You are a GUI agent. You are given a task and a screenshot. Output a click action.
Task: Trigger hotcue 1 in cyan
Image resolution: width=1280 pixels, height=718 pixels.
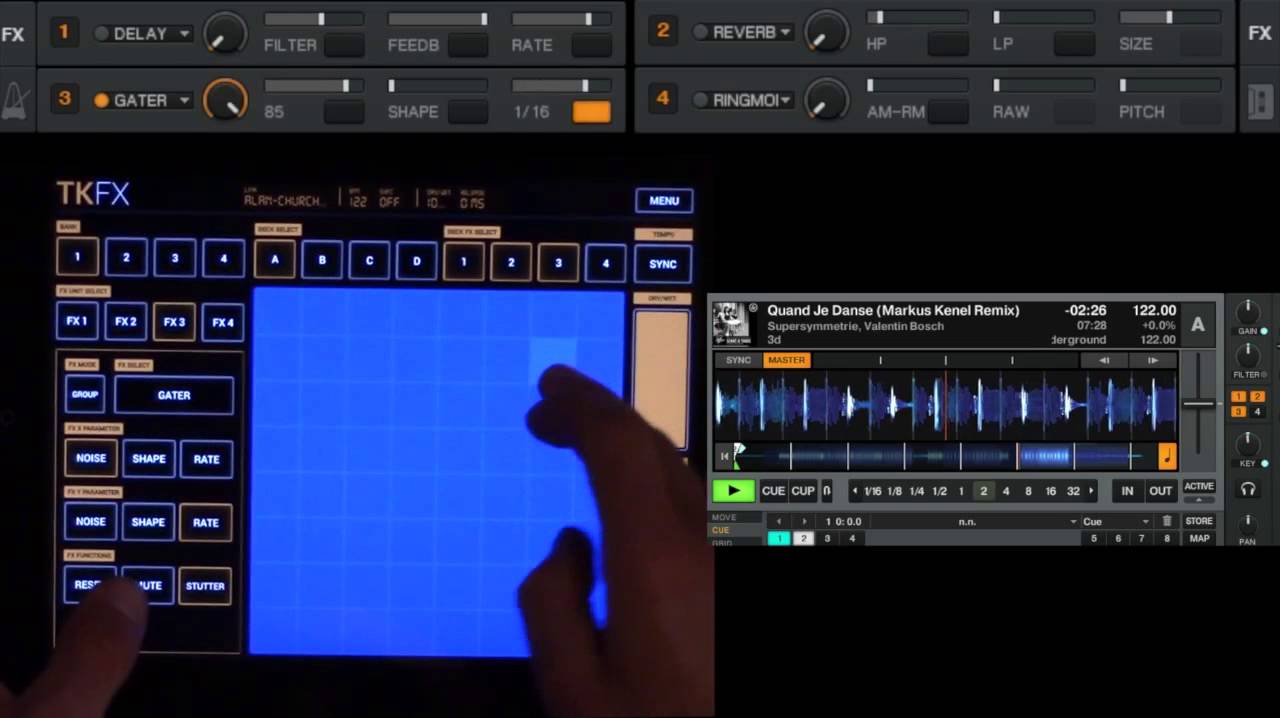pos(779,538)
